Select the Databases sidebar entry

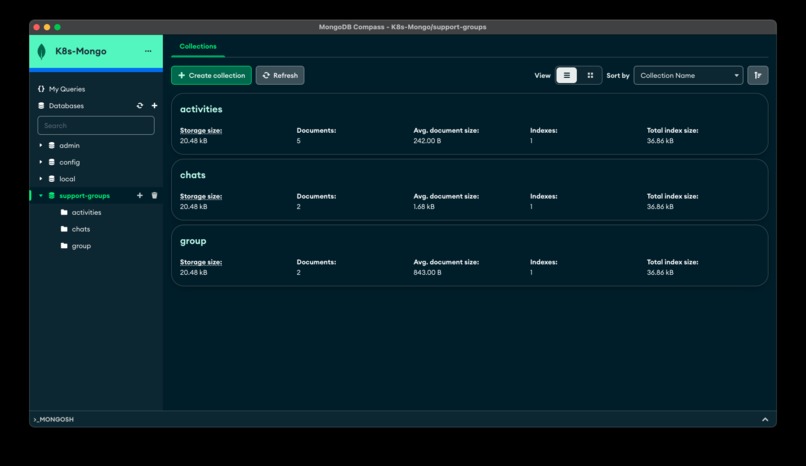click(66, 106)
